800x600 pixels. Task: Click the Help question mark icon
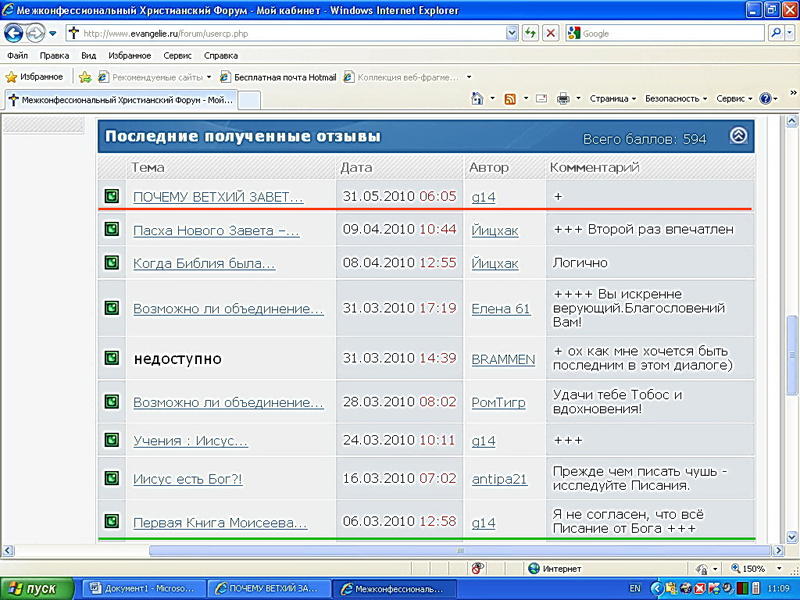coord(766,99)
